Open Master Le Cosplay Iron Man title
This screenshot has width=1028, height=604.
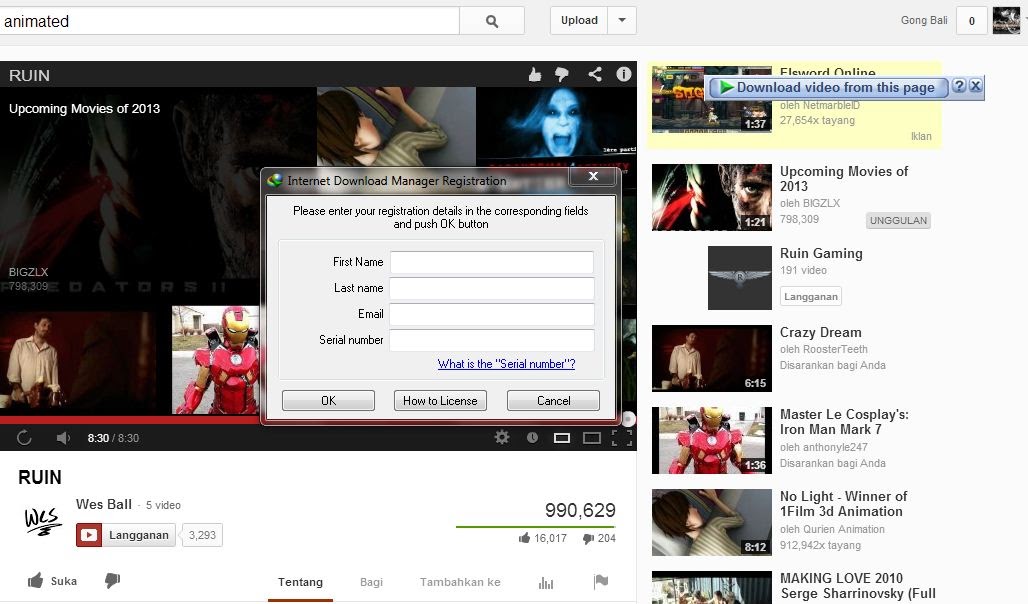coord(844,422)
